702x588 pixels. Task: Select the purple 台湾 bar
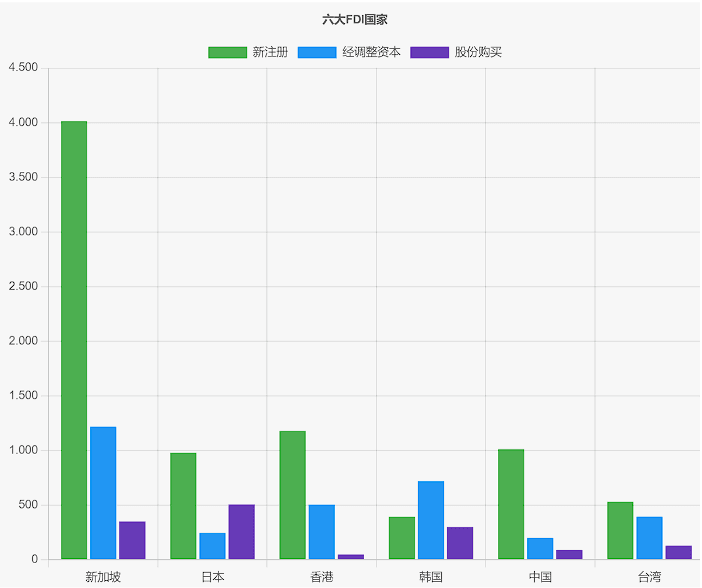679,552
